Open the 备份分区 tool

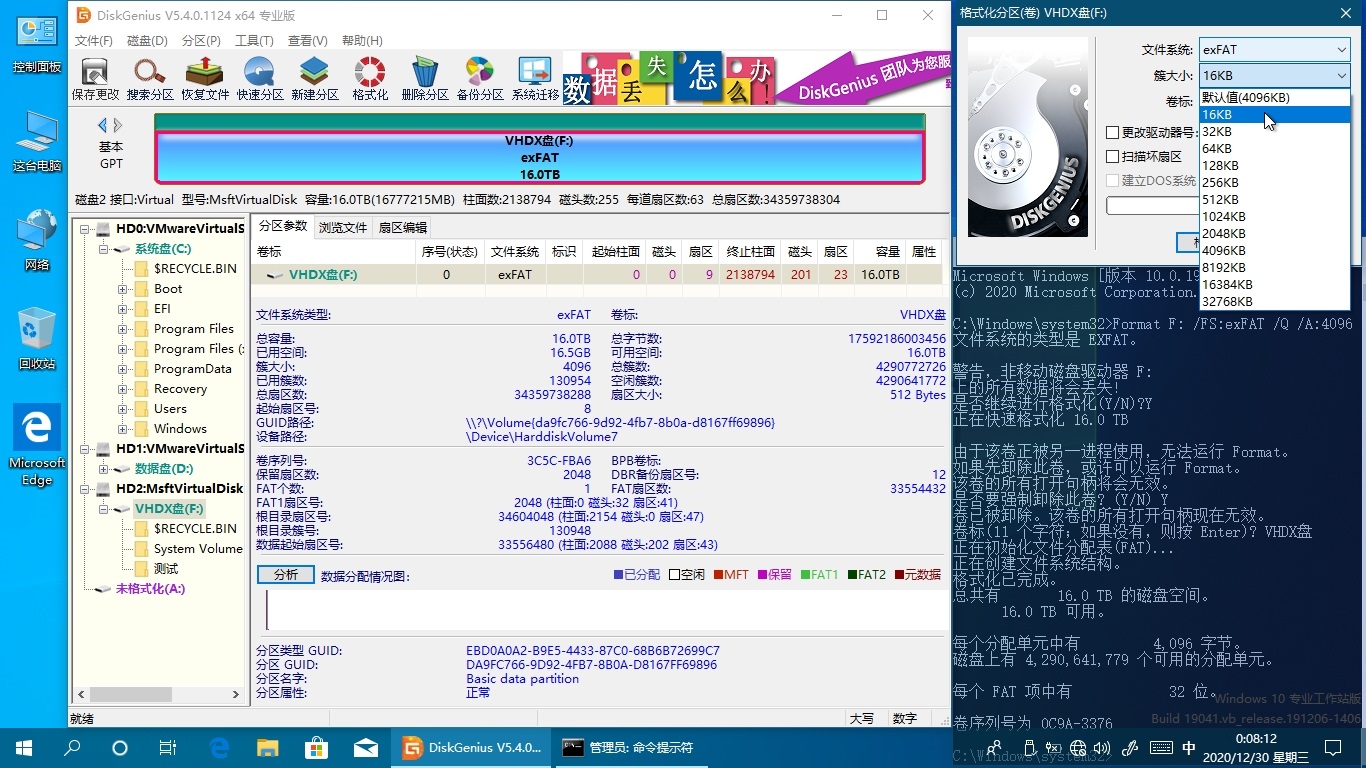(x=480, y=79)
